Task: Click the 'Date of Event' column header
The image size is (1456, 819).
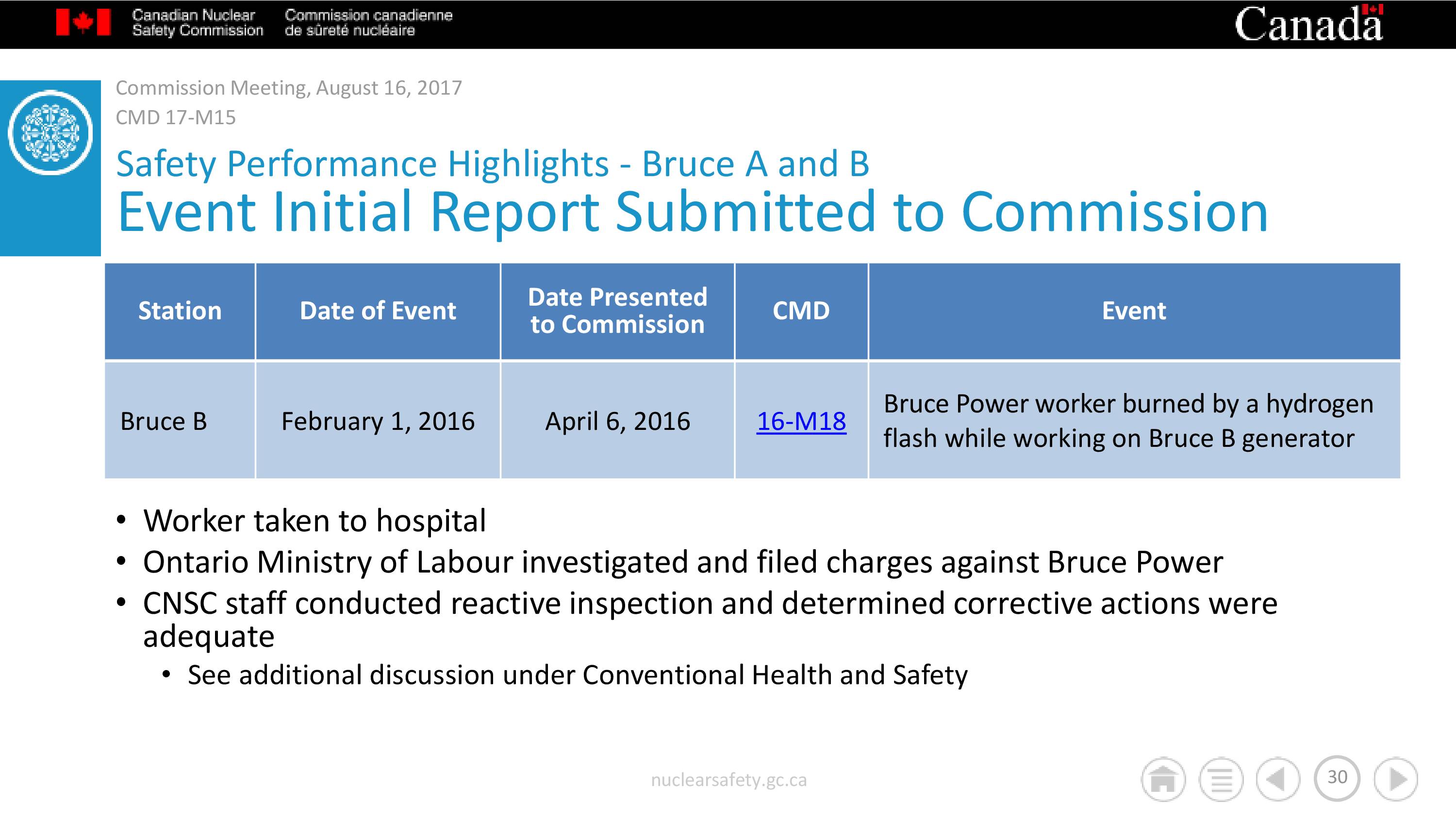Action: pyautogui.click(x=378, y=311)
